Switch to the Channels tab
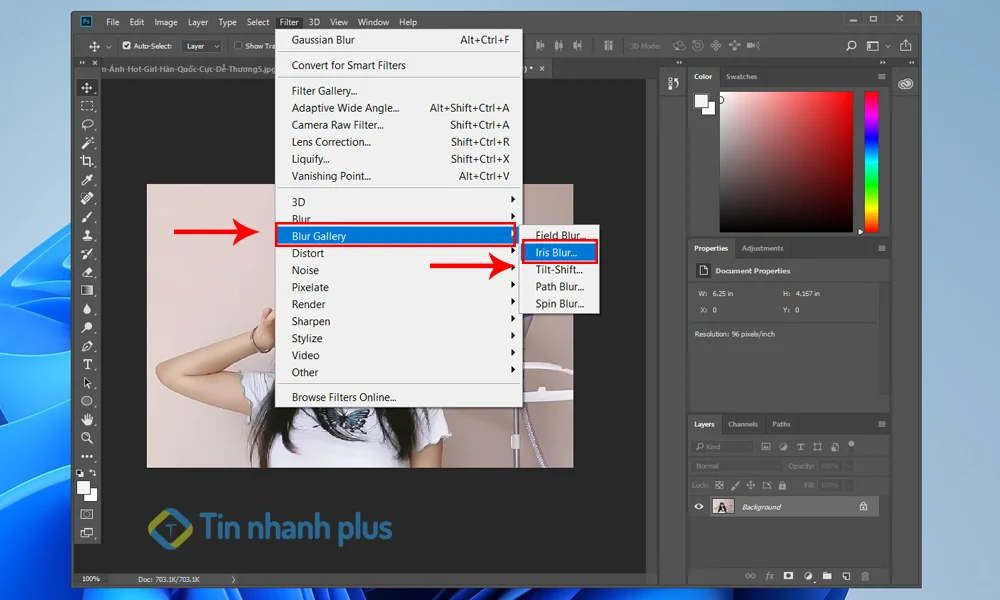This screenshot has width=1000, height=600. pos(743,424)
